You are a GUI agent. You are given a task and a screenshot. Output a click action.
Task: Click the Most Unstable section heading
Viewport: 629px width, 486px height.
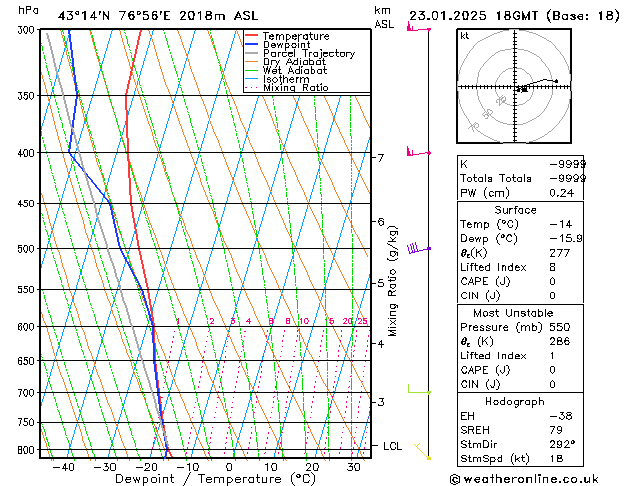[x=513, y=313]
